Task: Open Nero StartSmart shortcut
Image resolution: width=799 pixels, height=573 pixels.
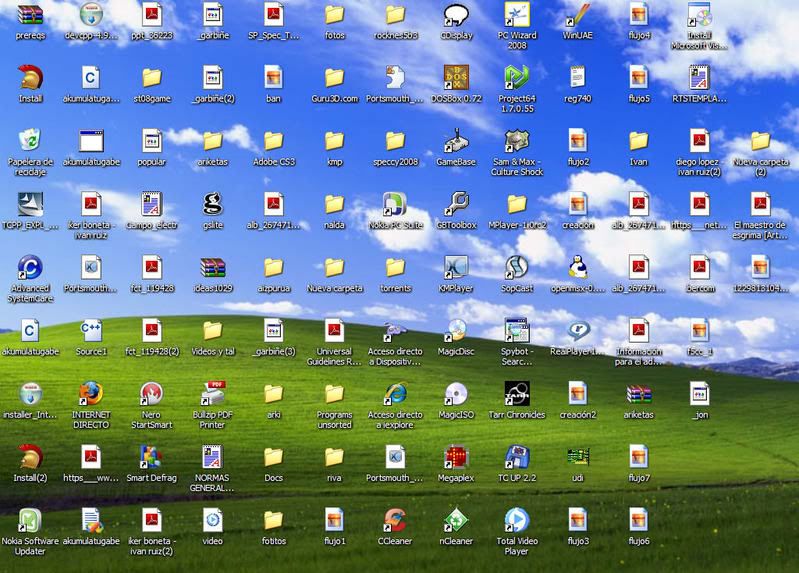Action: pyautogui.click(x=151, y=394)
